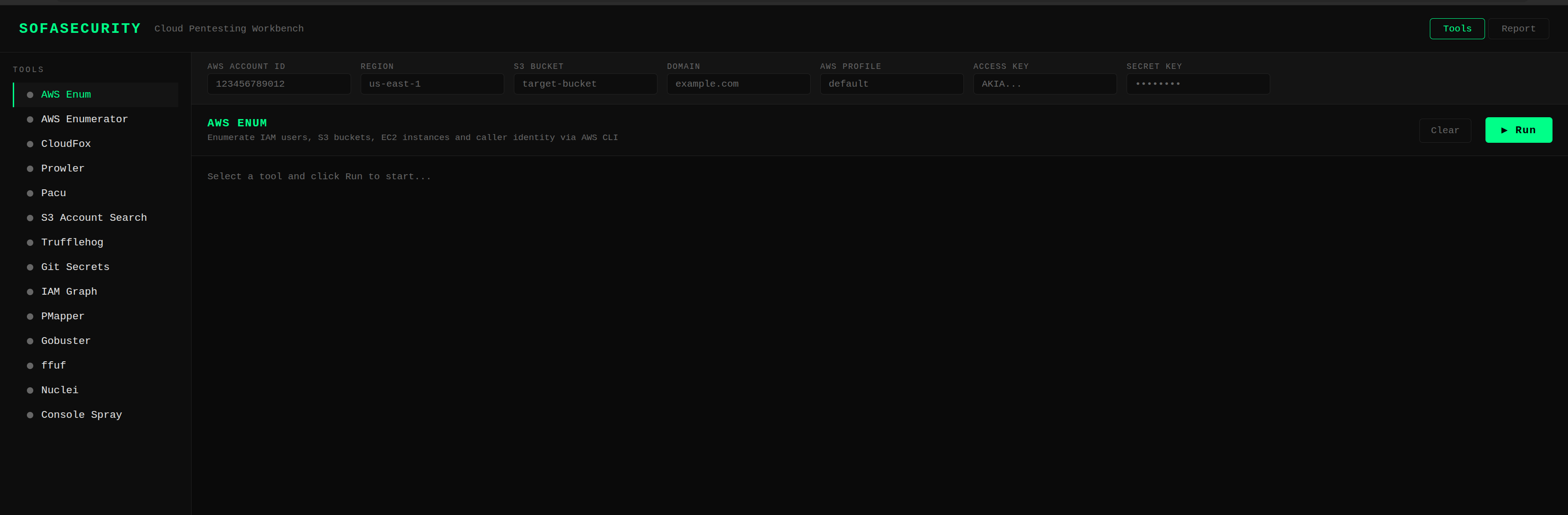Select the AWS Enumerator tool

coord(84,120)
